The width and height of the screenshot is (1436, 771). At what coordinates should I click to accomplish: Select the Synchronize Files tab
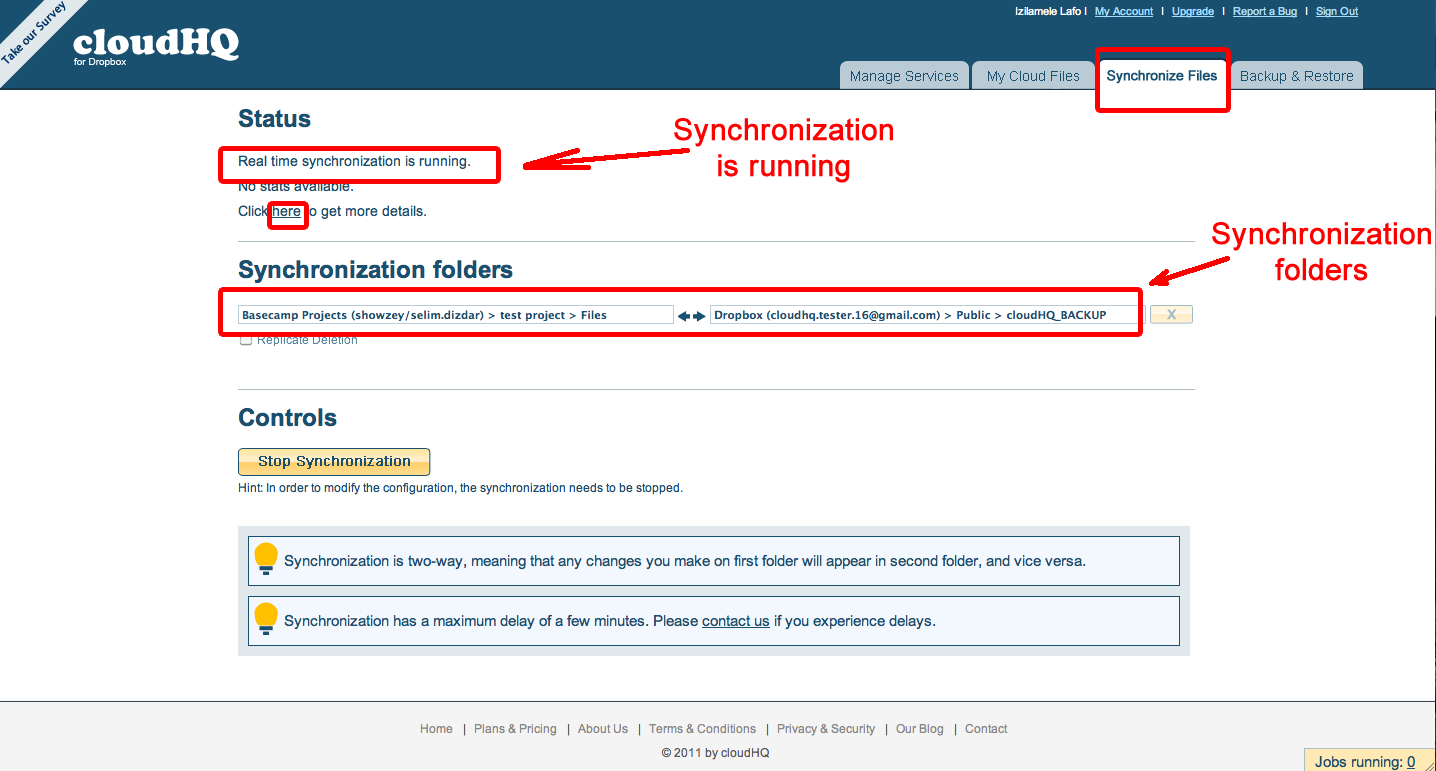[1162, 76]
